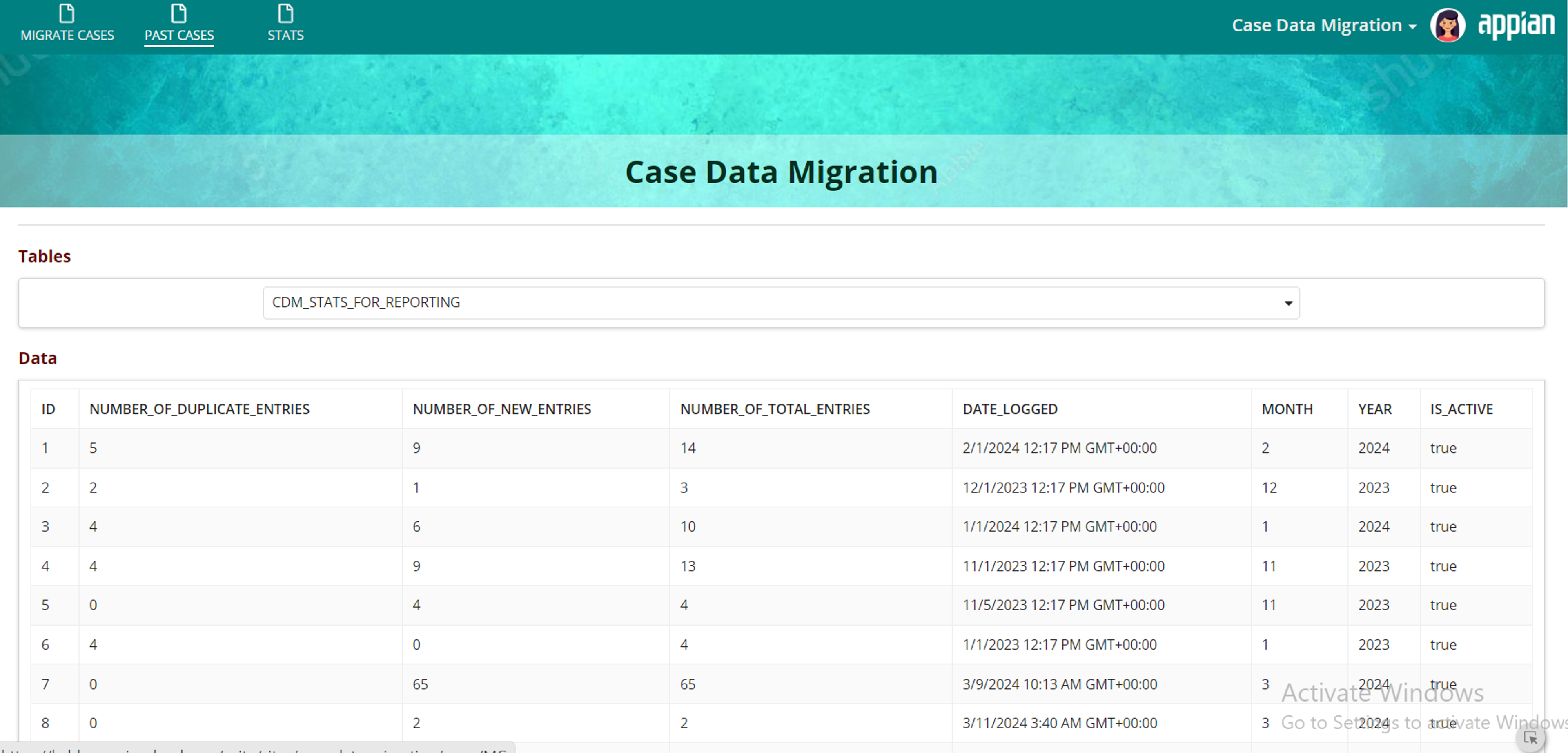1568x753 pixels.
Task: Select date 1/1/2023 12:17 PM GMT+00:00
Action: pyautogui.click(x=1059, y=645)
